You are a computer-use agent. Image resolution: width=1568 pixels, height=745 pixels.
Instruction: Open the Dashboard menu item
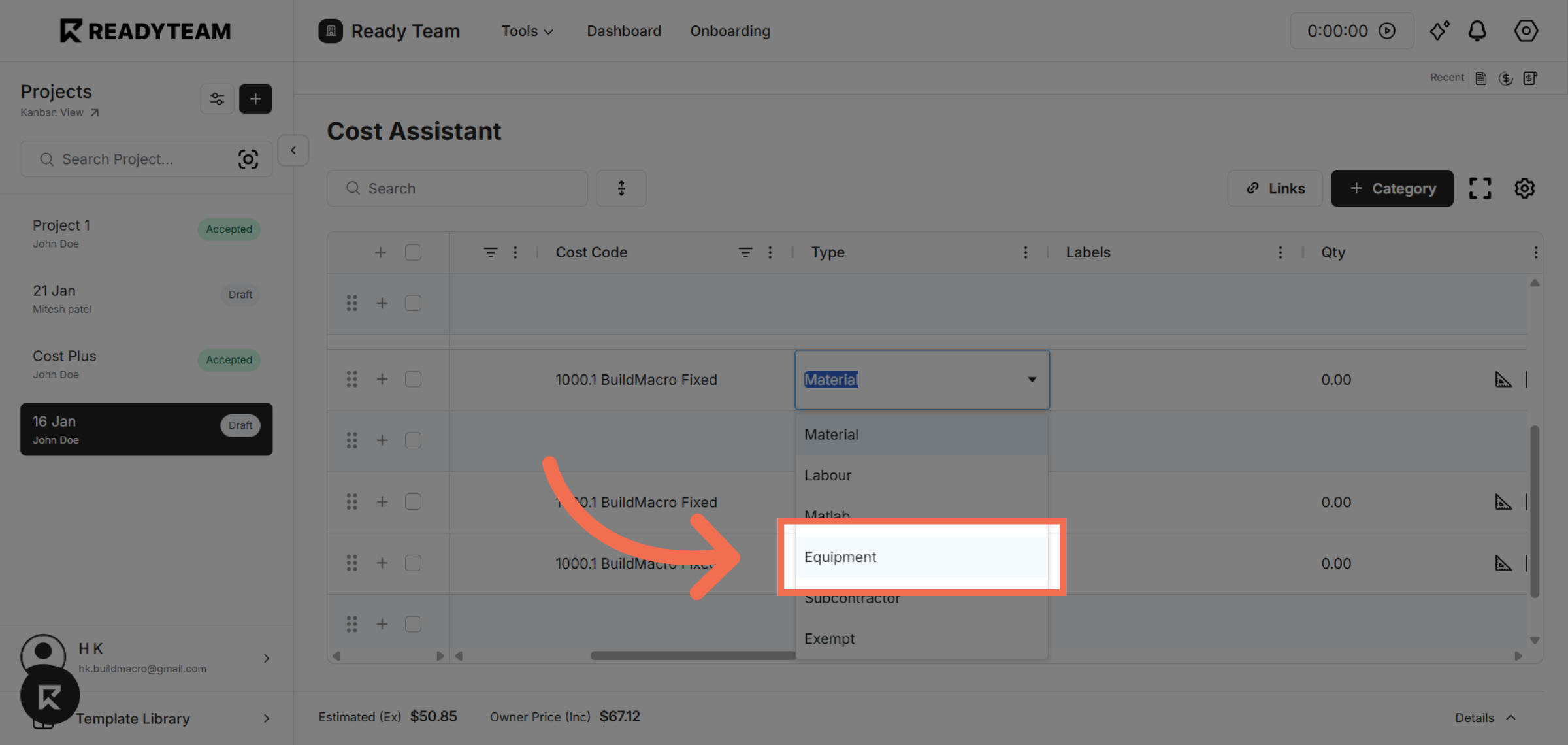tap(623, 31)
